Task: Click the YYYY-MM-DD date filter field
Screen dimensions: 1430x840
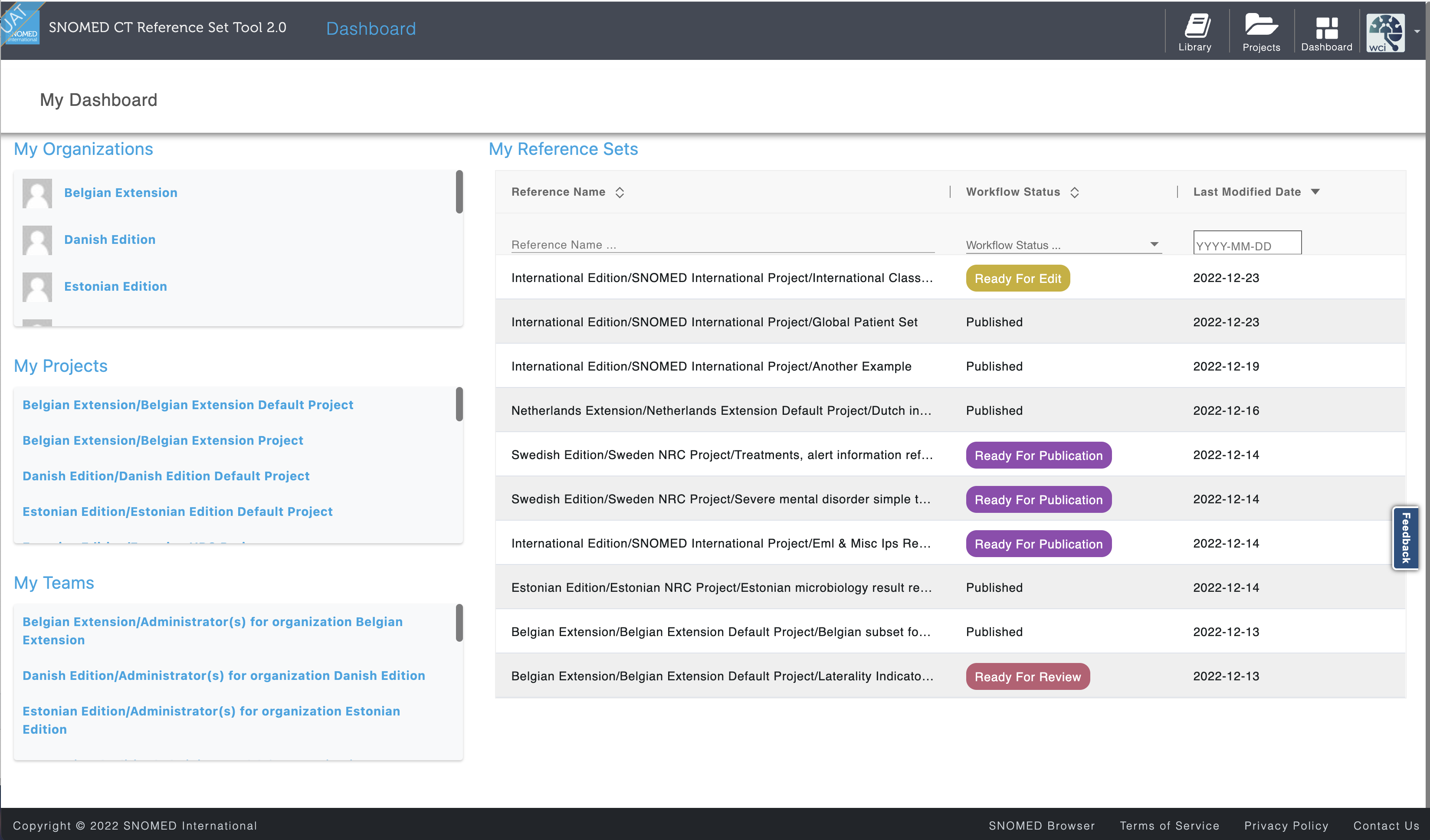Action: point(1247,243)
